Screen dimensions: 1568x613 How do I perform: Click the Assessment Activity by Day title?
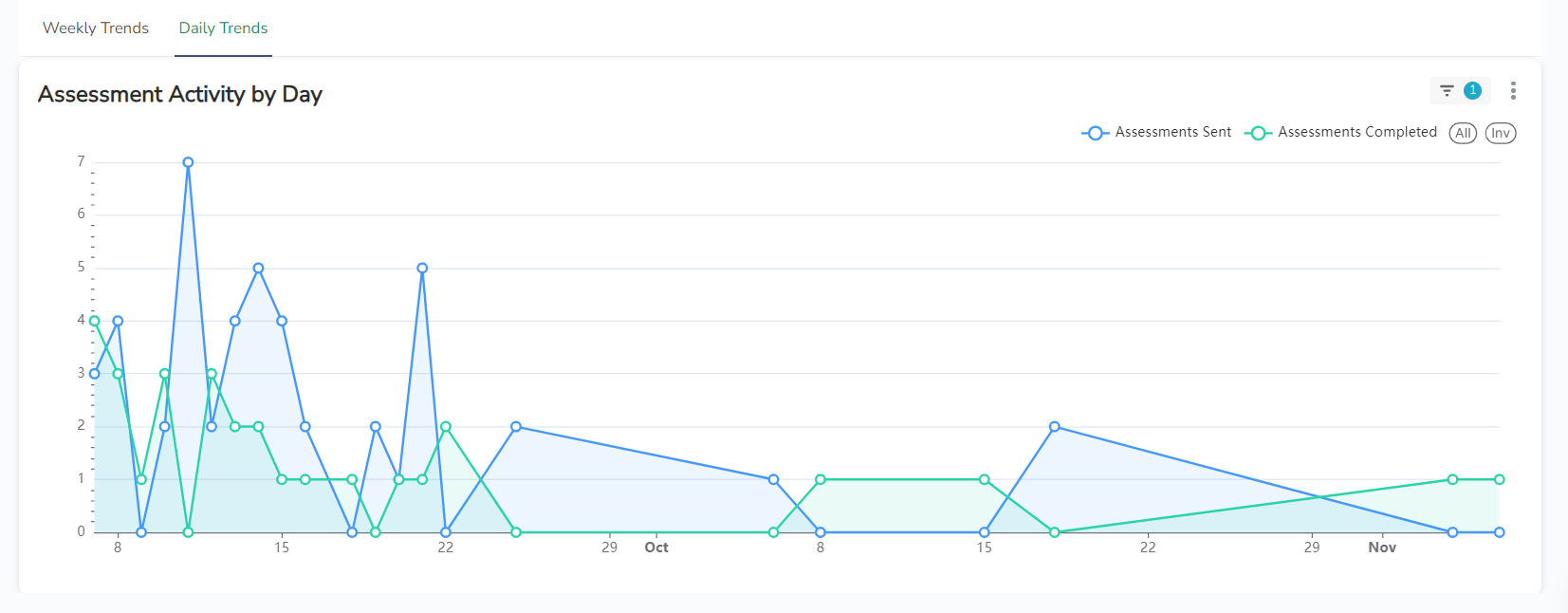pyautogui.click(x=180, y=95)
